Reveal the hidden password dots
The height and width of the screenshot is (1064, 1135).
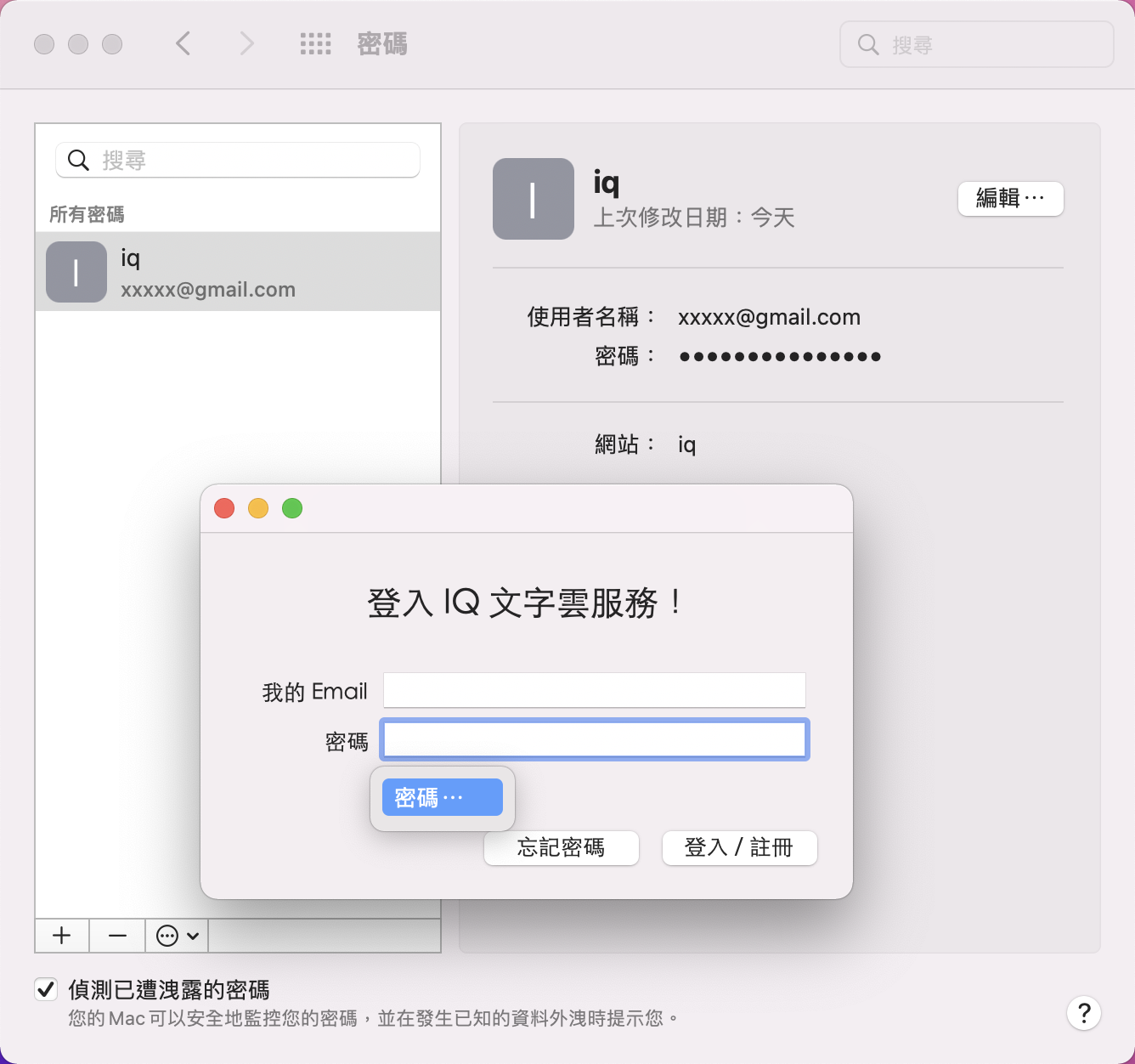point(780,356)
